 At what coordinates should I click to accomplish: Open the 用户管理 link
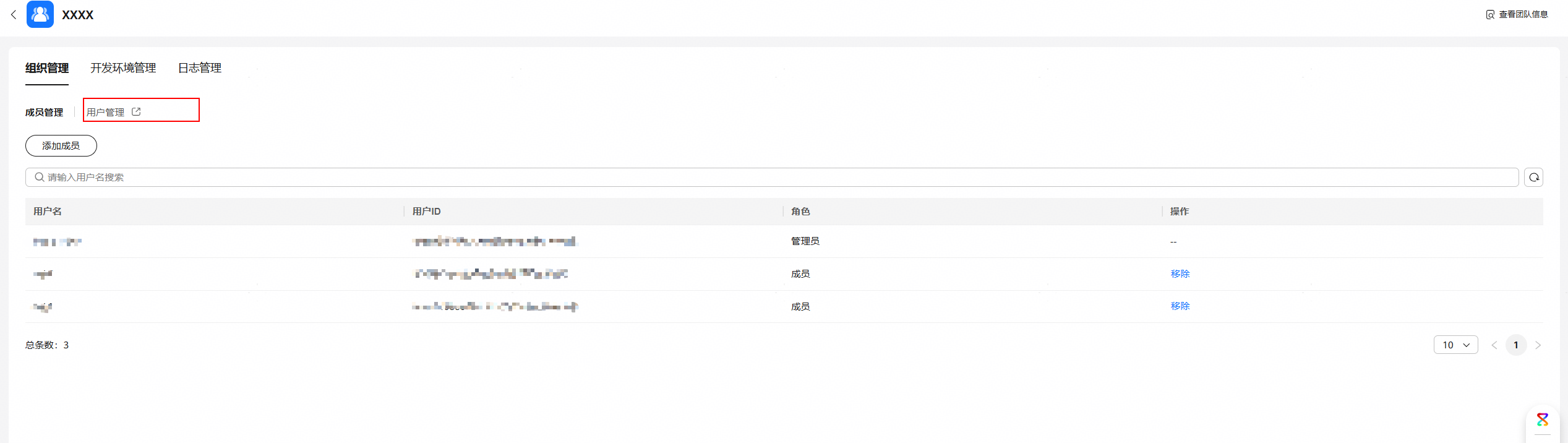(x=106, y=112)
